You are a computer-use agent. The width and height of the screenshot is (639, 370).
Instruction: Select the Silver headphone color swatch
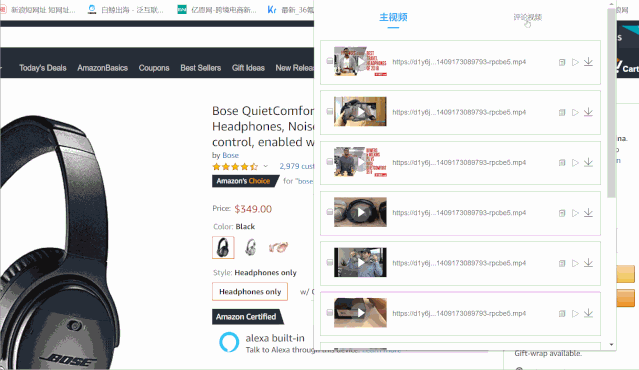(251, 247)
